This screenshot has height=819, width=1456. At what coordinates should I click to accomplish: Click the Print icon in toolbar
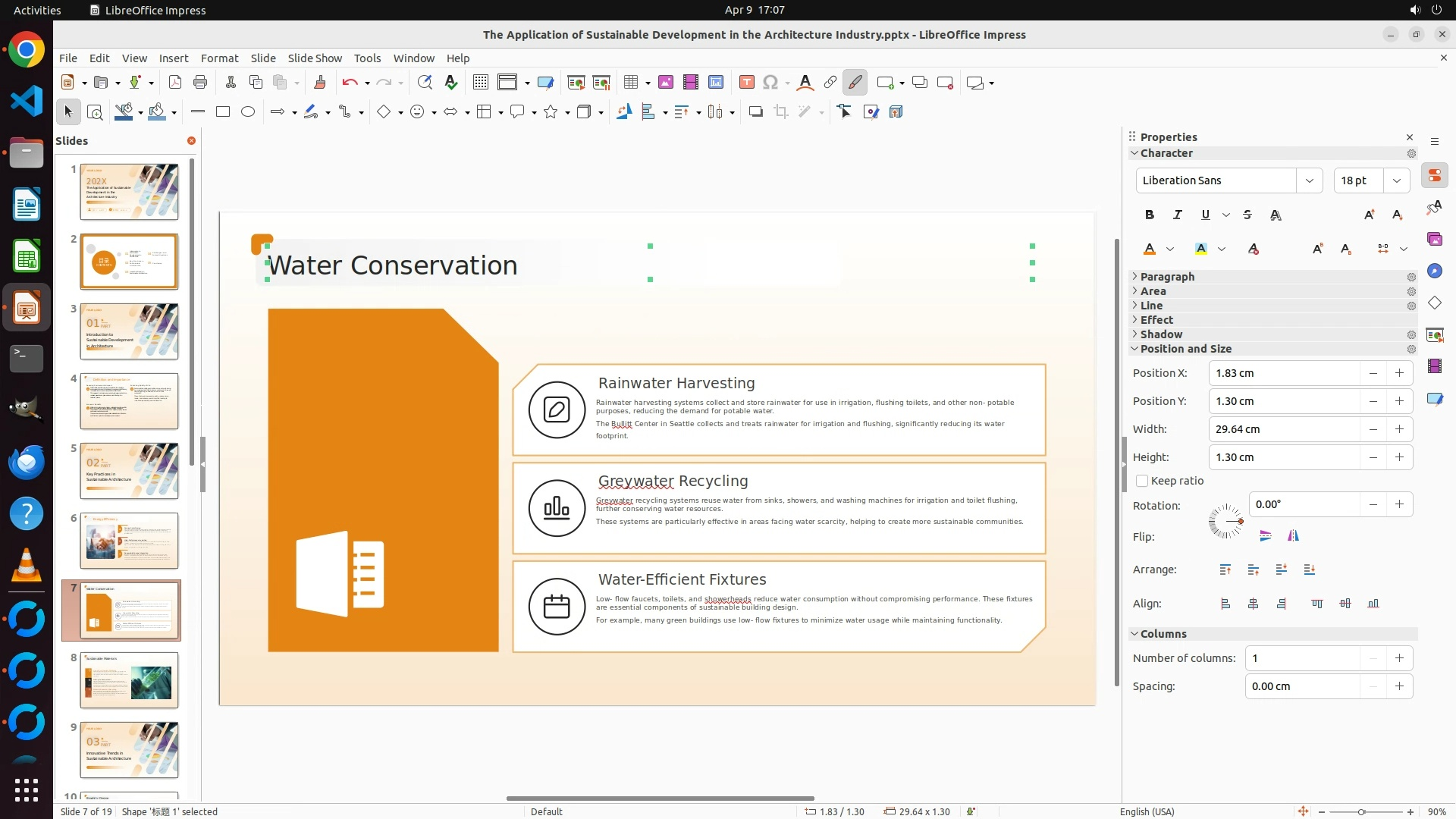(200, 83)
